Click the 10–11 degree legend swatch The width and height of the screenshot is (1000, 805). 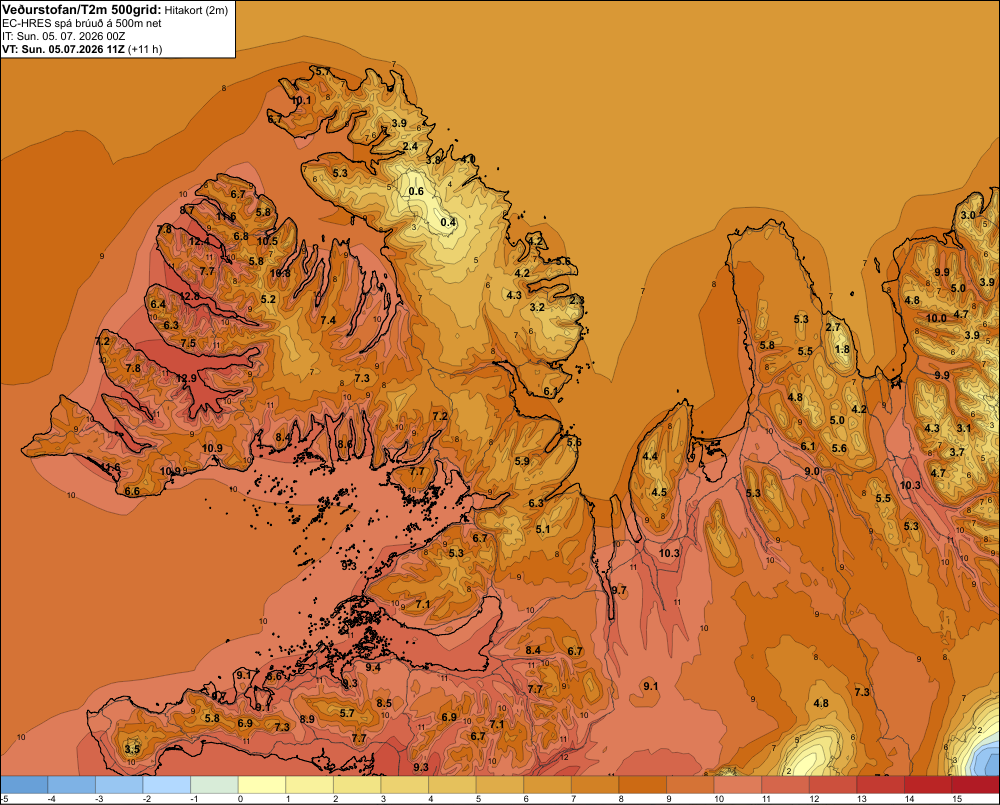point(738,785)
